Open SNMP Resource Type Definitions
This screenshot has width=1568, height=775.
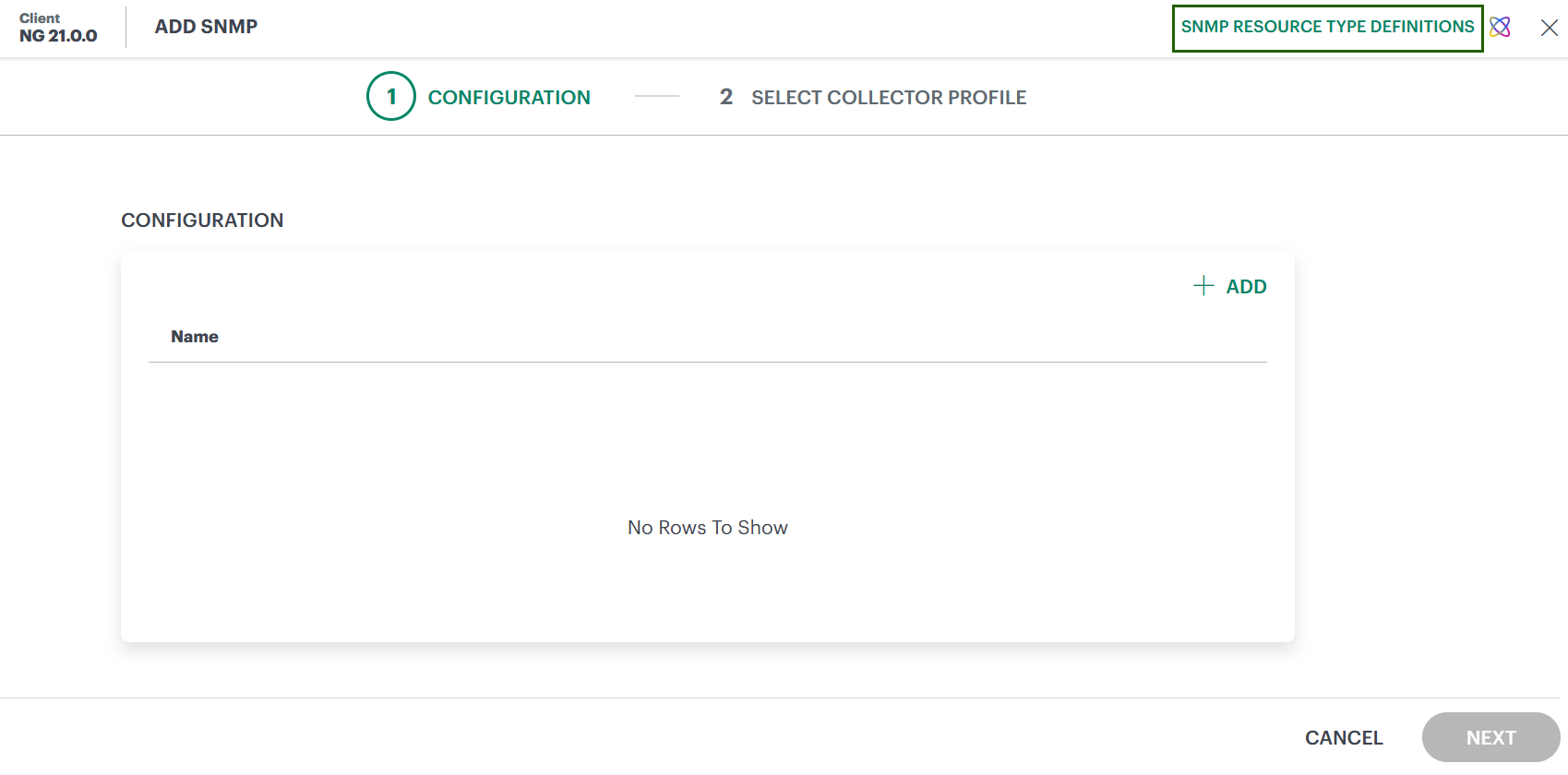pyautogui.click(x=1327, y=28)
